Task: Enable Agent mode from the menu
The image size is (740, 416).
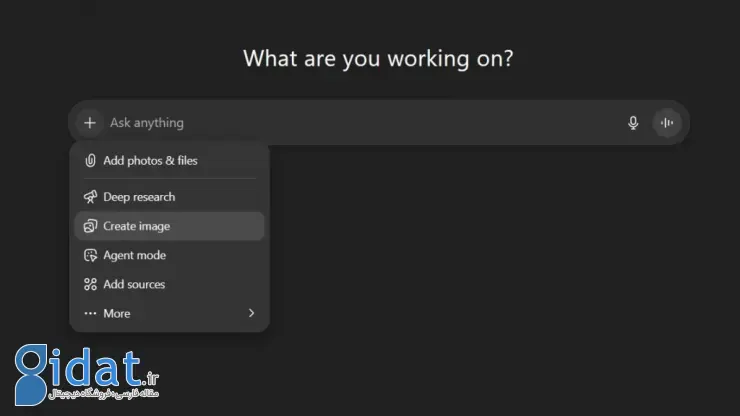Action: coord(134,255)
